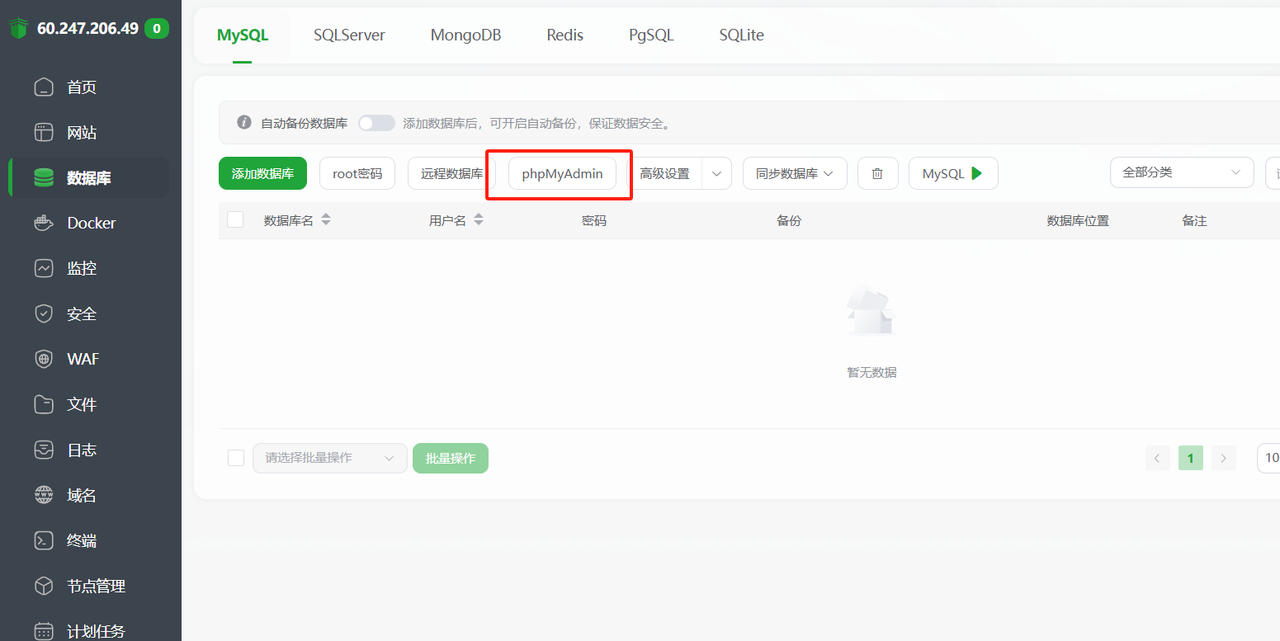Viewport: 1280px width, 641px height.
Task: Tick the checkbox beside batch operation dropdown
Action: pyautogui.click(x=236, y=458)
